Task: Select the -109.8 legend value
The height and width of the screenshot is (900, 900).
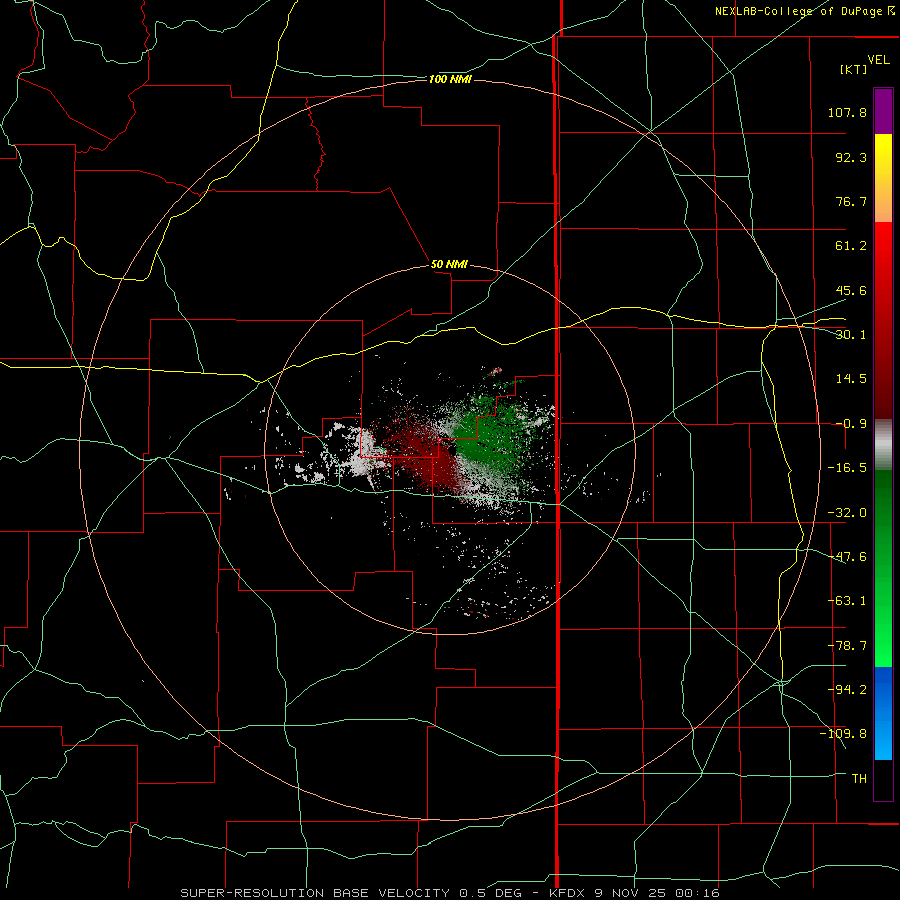Action: (x=843, y=734)
